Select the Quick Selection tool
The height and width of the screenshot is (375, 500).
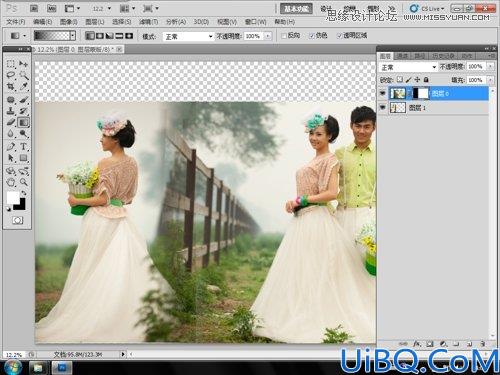(23, 75)
